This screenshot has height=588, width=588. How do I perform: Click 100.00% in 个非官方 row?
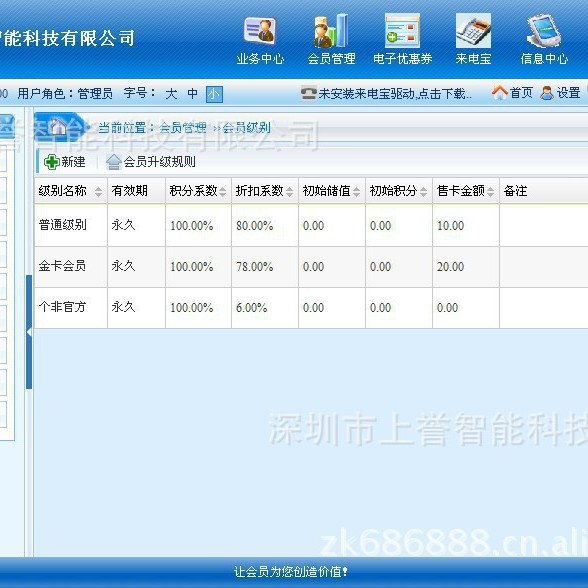[192, 308]
